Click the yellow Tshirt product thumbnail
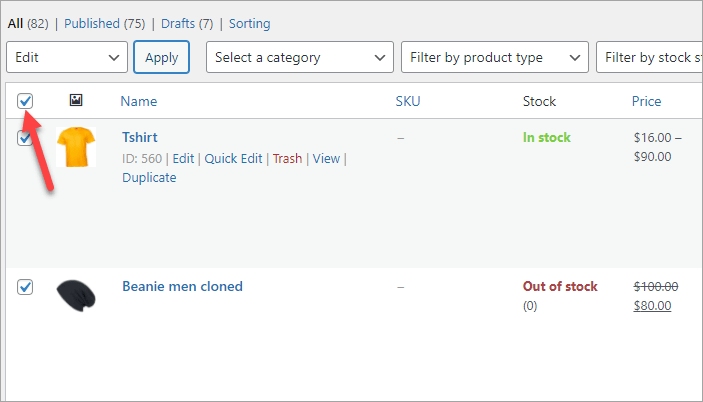Screen dimensions: 703x402 click(75, 147)
